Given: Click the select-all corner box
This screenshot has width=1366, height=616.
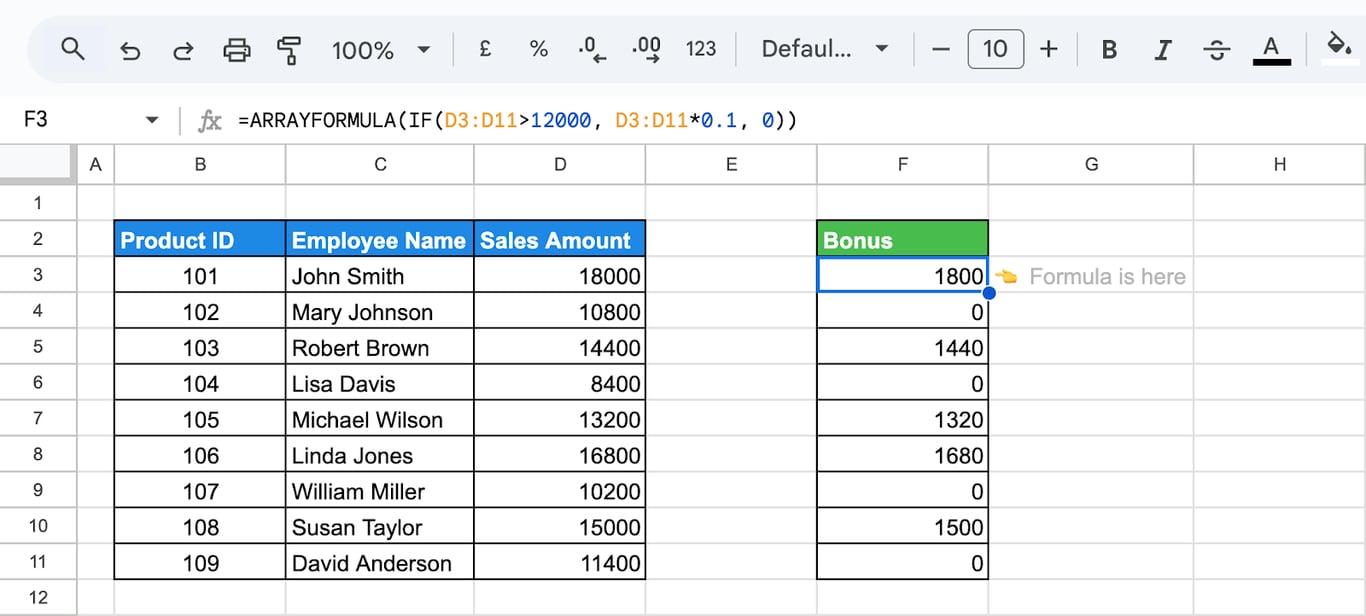Looking at the screenshot, I should coord(38,165).
